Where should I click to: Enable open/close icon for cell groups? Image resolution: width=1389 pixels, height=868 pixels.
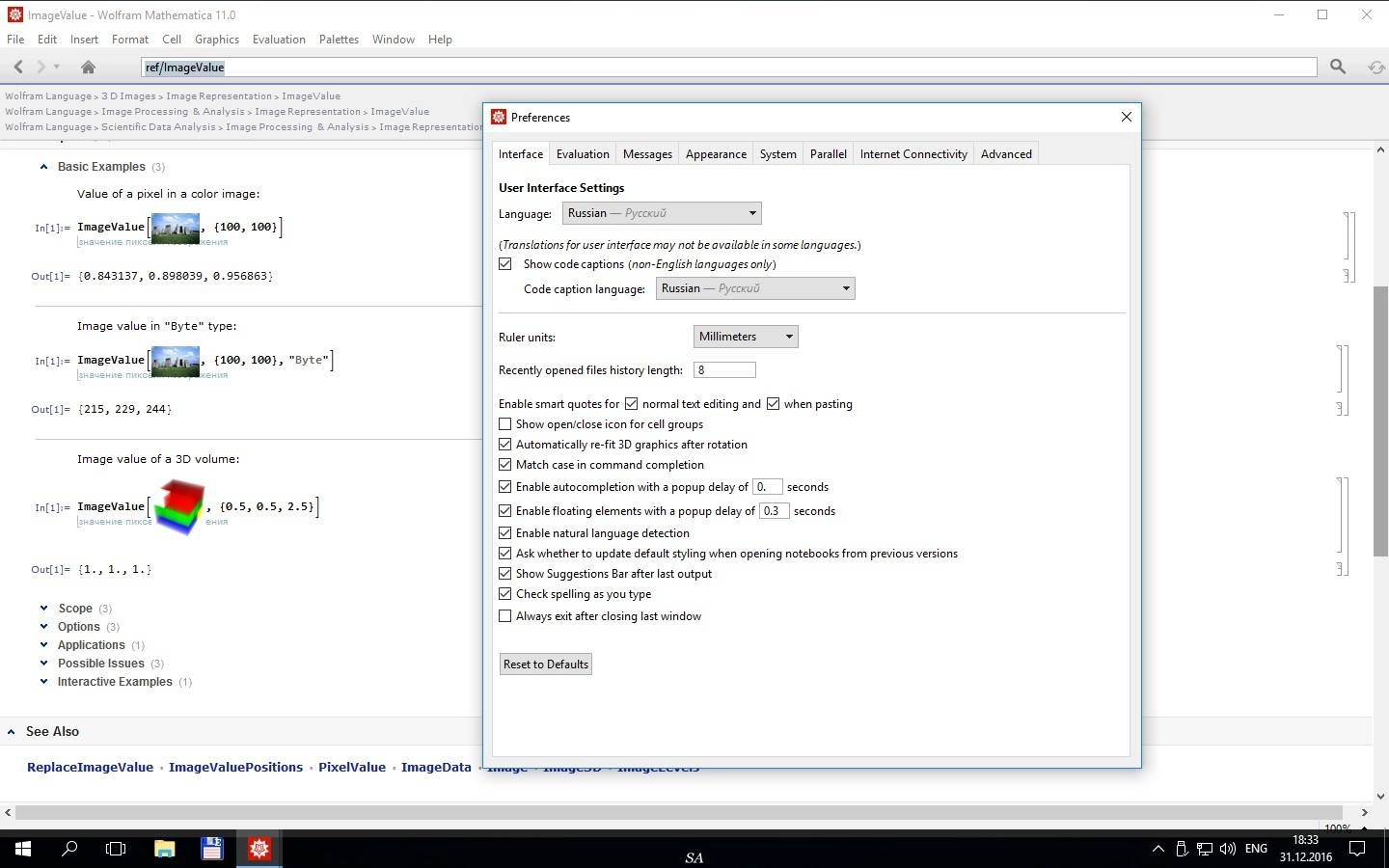tap(504, 423)
